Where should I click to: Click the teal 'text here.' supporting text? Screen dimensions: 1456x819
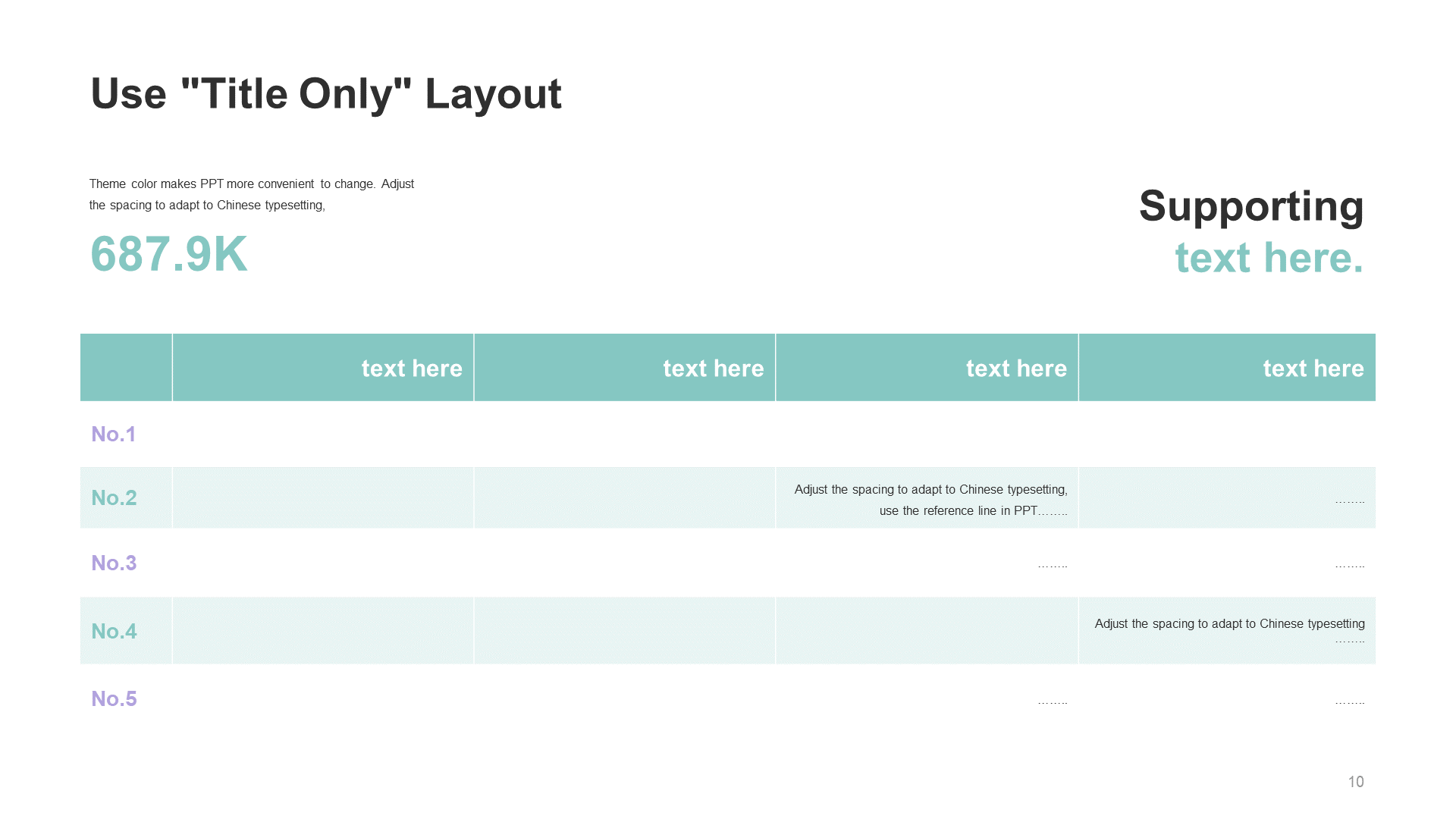tap(1269, 258)
